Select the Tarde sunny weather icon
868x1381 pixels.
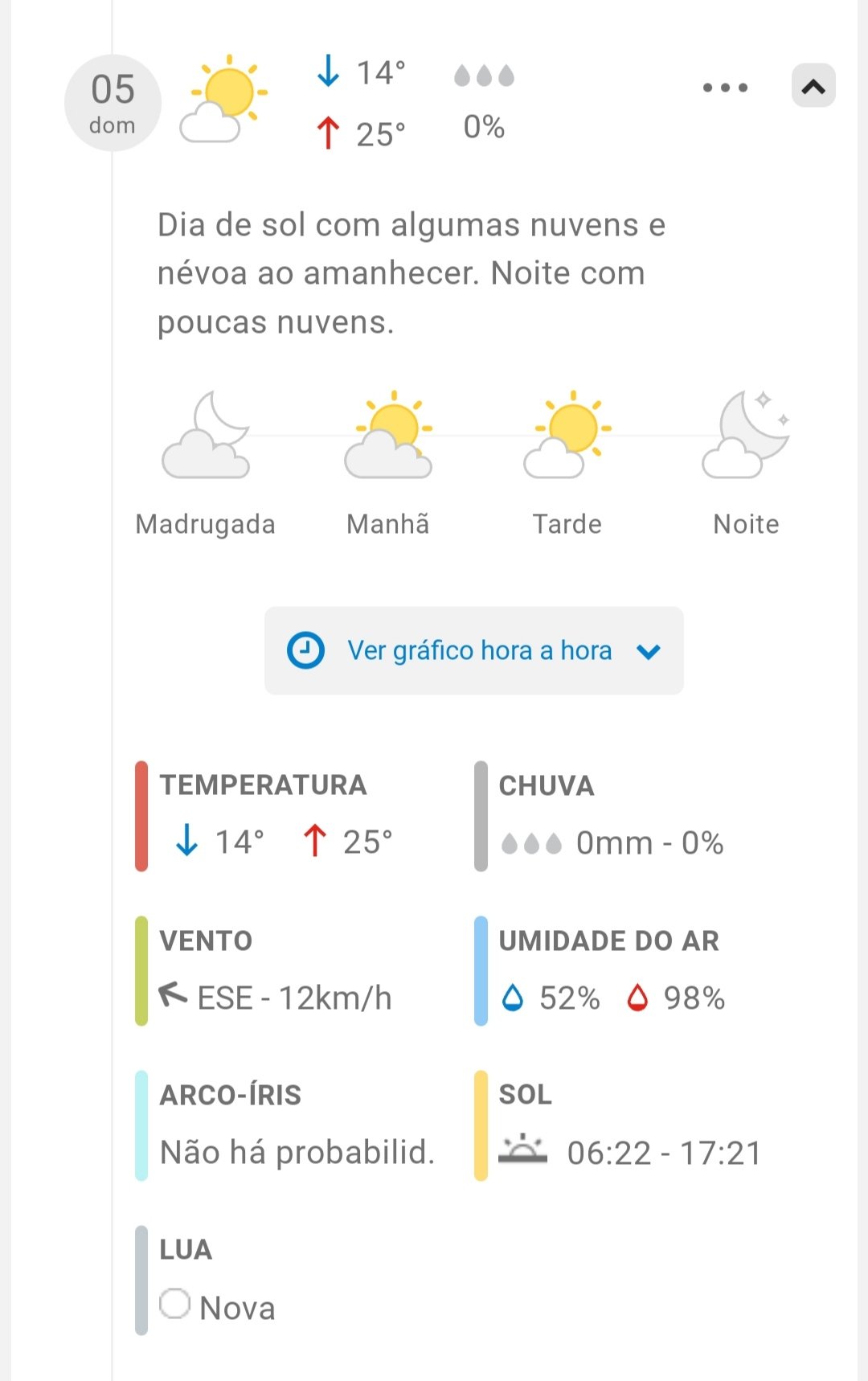pos(567,436)
